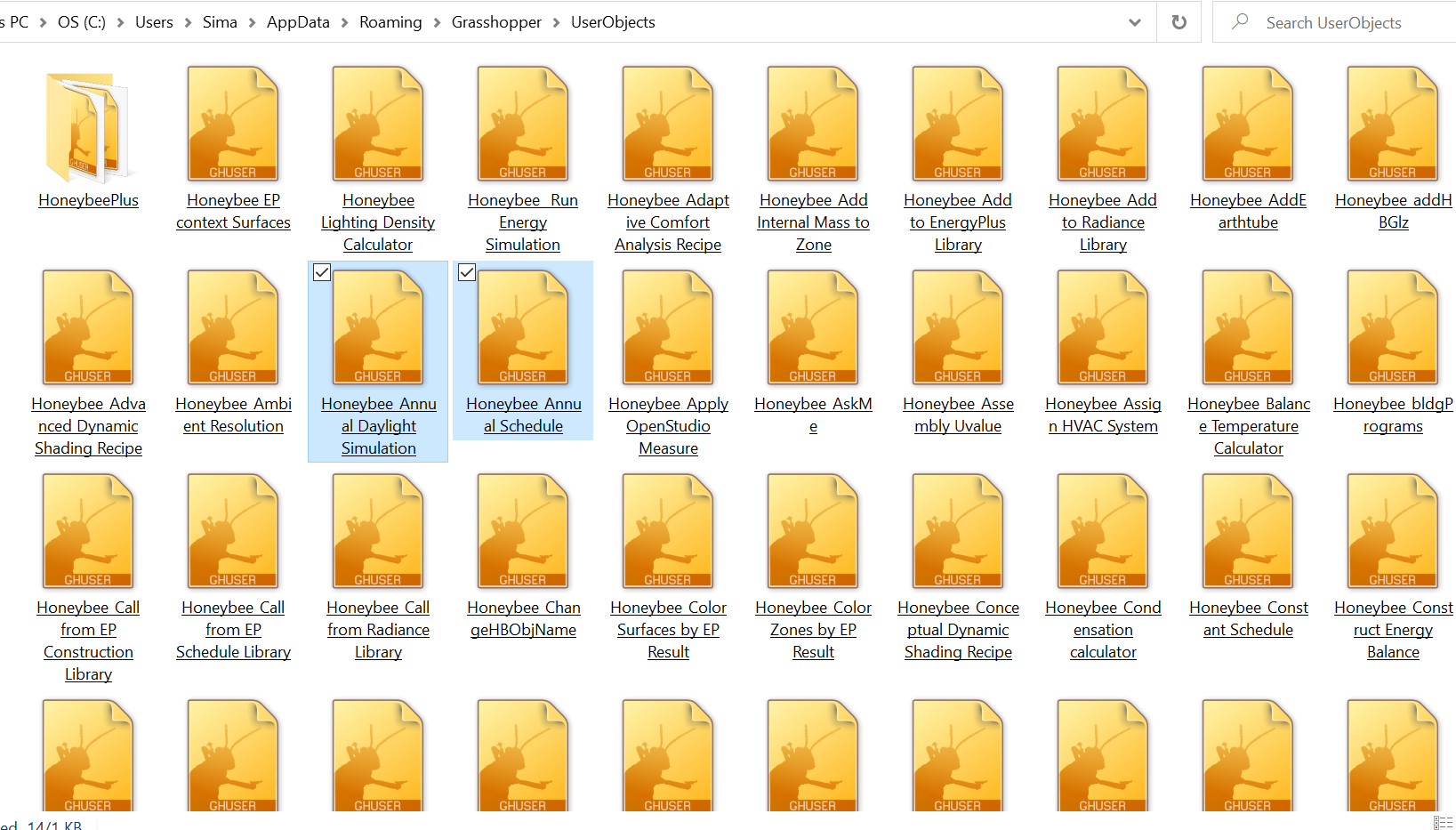Select the Honeybee Lighting Density Calculator file icon
This screenshot has height=830, width=1456.
(x=378, y=124)
